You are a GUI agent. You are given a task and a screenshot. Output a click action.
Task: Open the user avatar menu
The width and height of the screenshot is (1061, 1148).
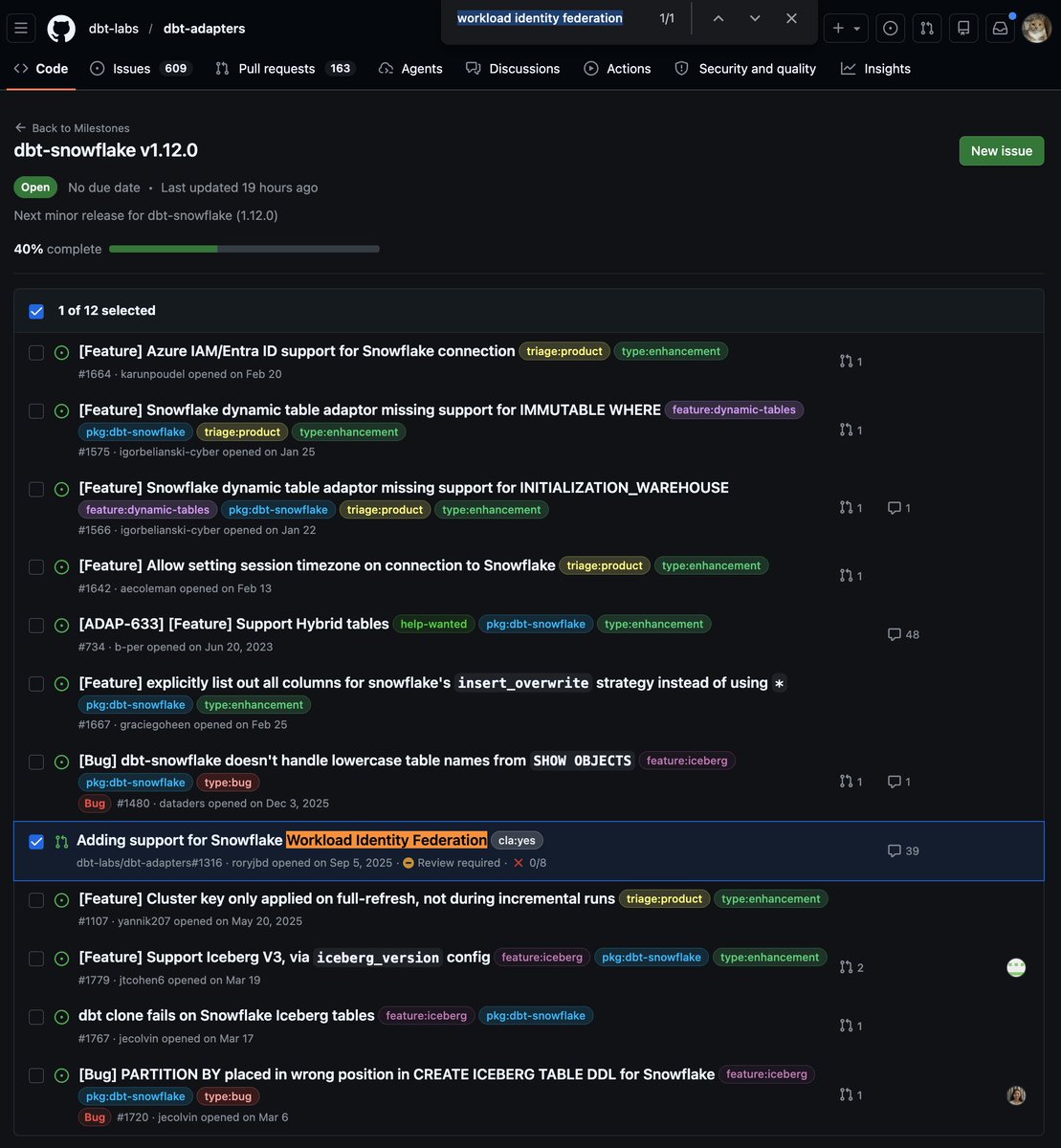1037,28
